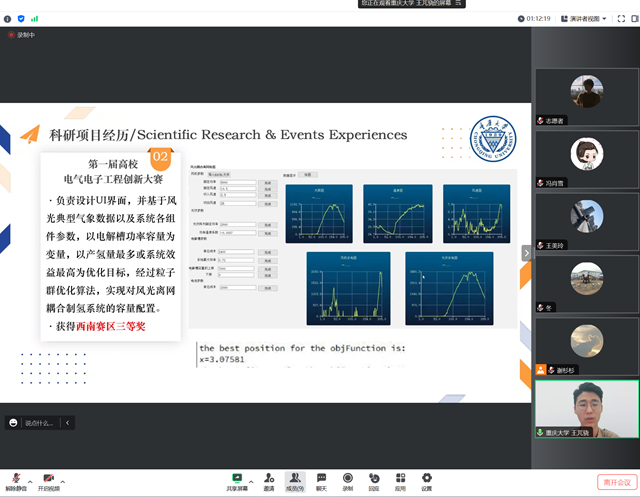
Task: Click the meeting security shield icon
Action: point(20,18)
